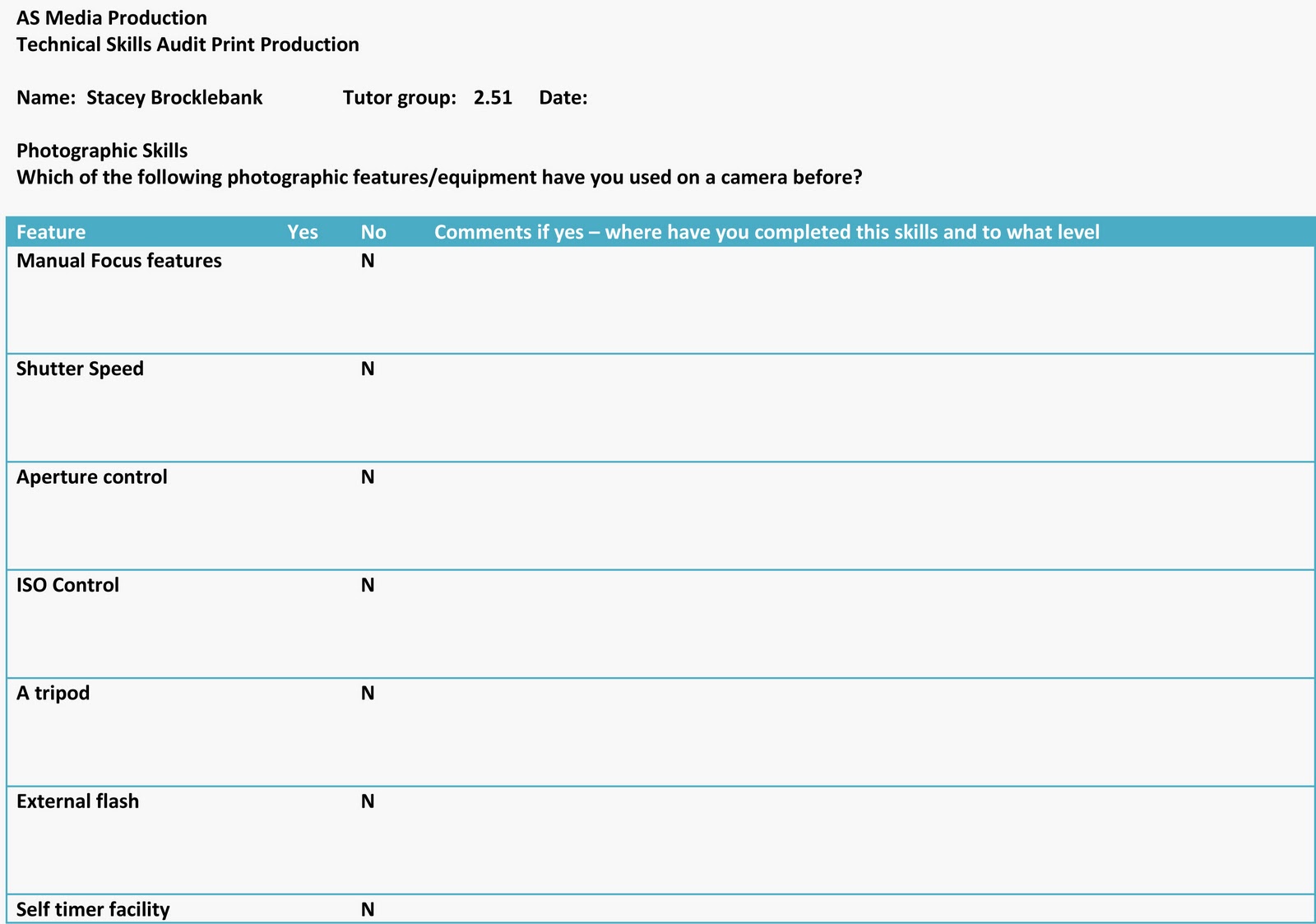Click the question about photographic features/equipment

[x=439, y=178]
